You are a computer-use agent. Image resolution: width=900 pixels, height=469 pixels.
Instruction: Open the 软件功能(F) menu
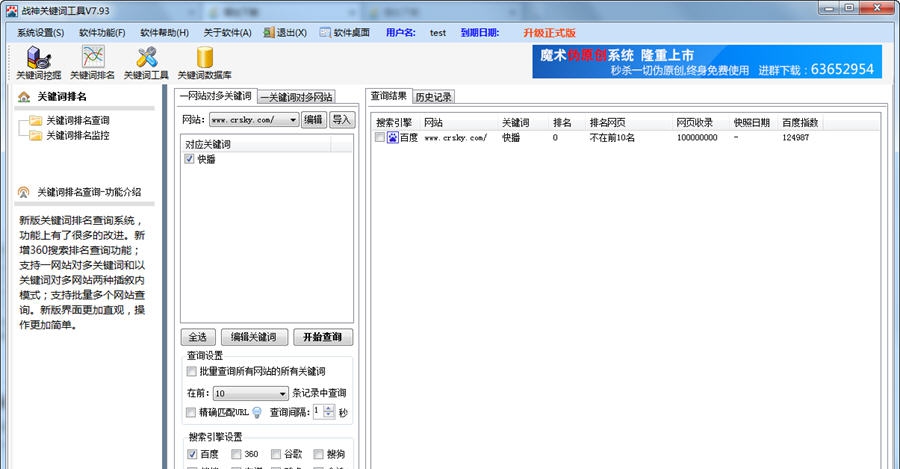(102, 33)
